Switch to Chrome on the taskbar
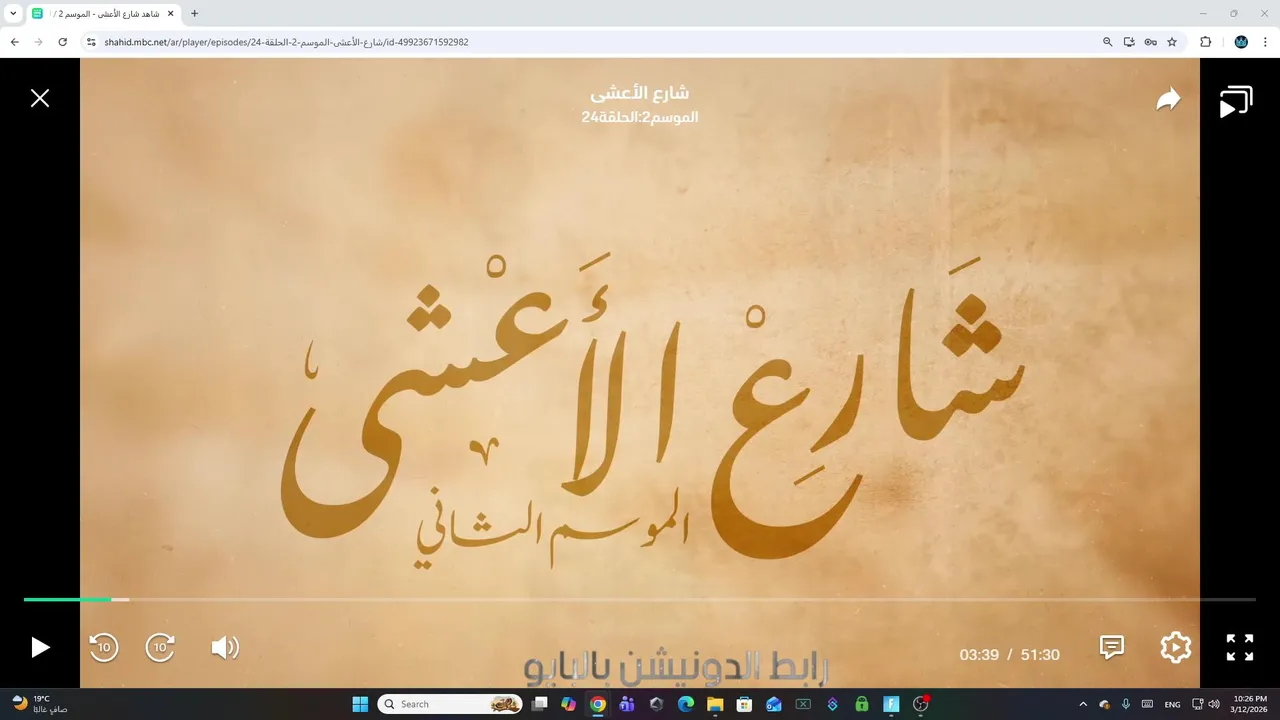Image resolution: width=1280 pixels, height=720 pixels. click(598, 704)
